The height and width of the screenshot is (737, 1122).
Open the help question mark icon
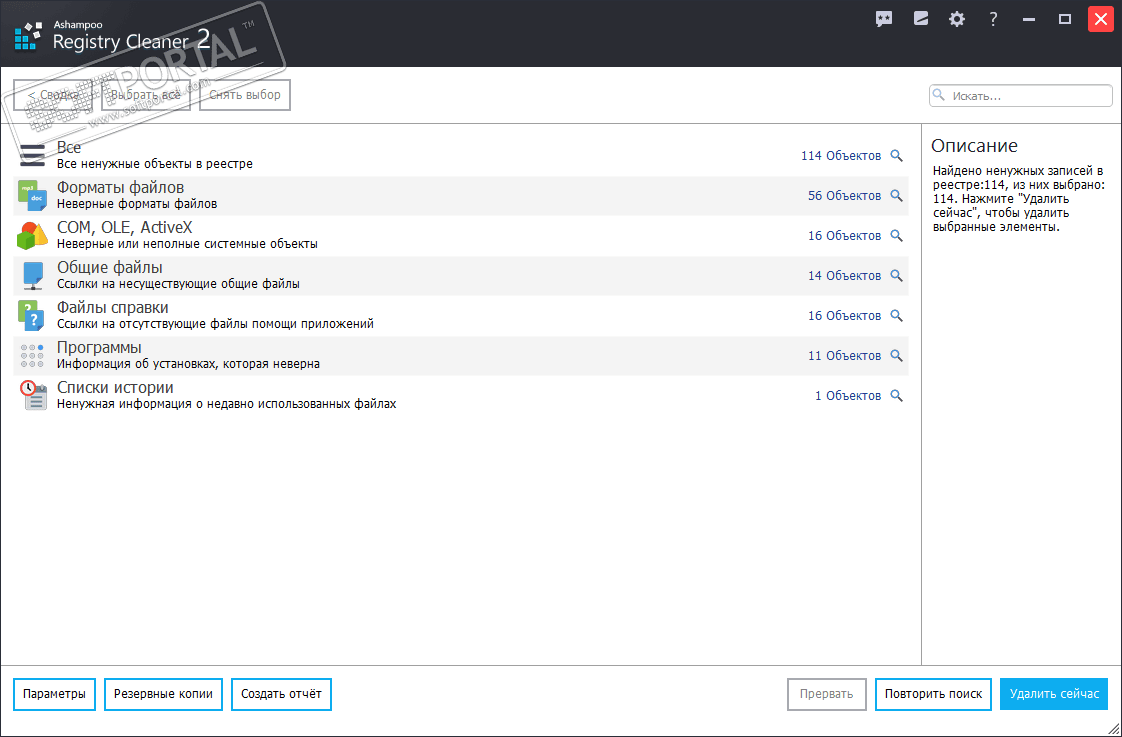[993, 19]
